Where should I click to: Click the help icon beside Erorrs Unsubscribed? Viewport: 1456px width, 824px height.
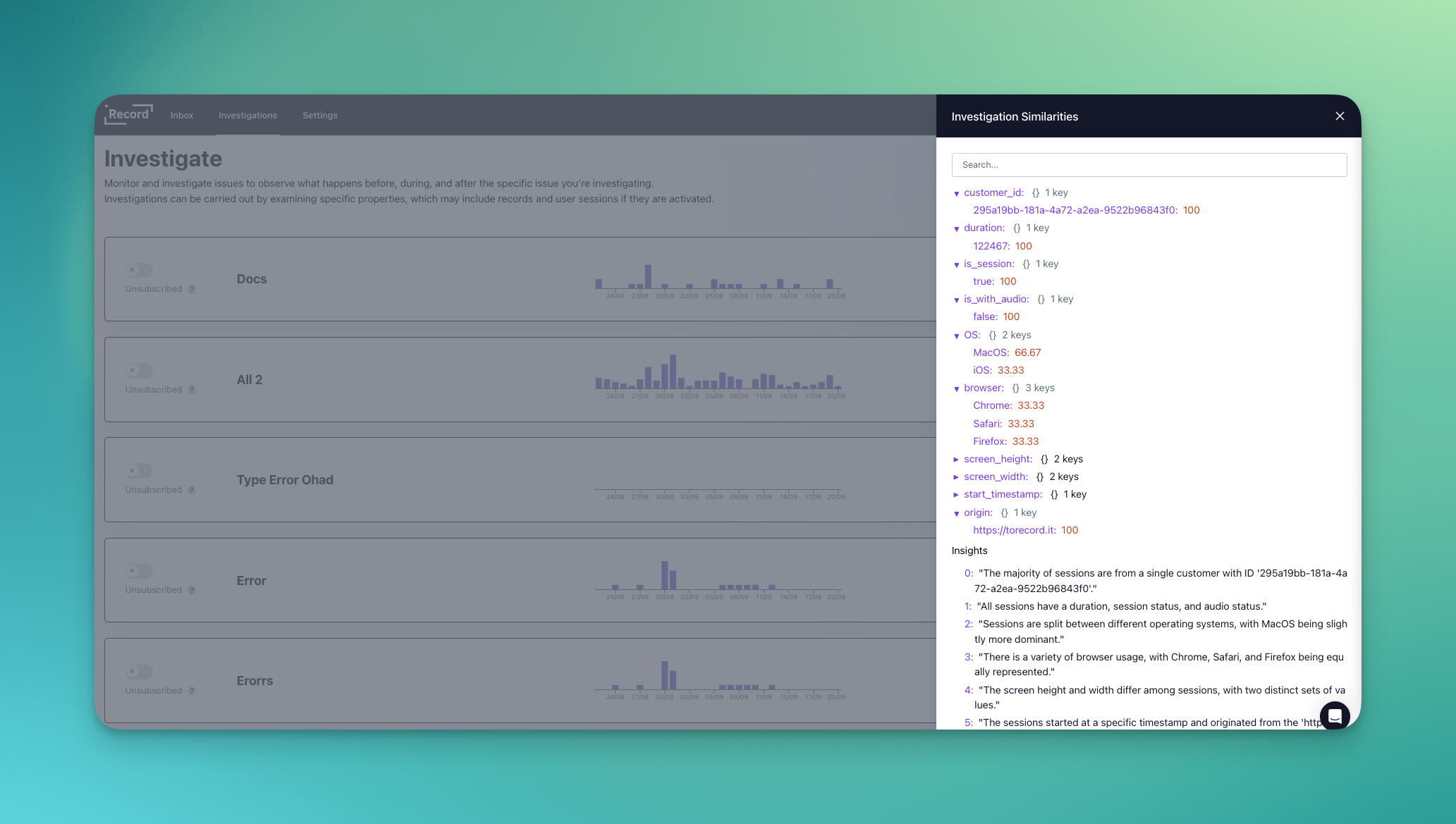pyautogui.click(x=192, y=691)
